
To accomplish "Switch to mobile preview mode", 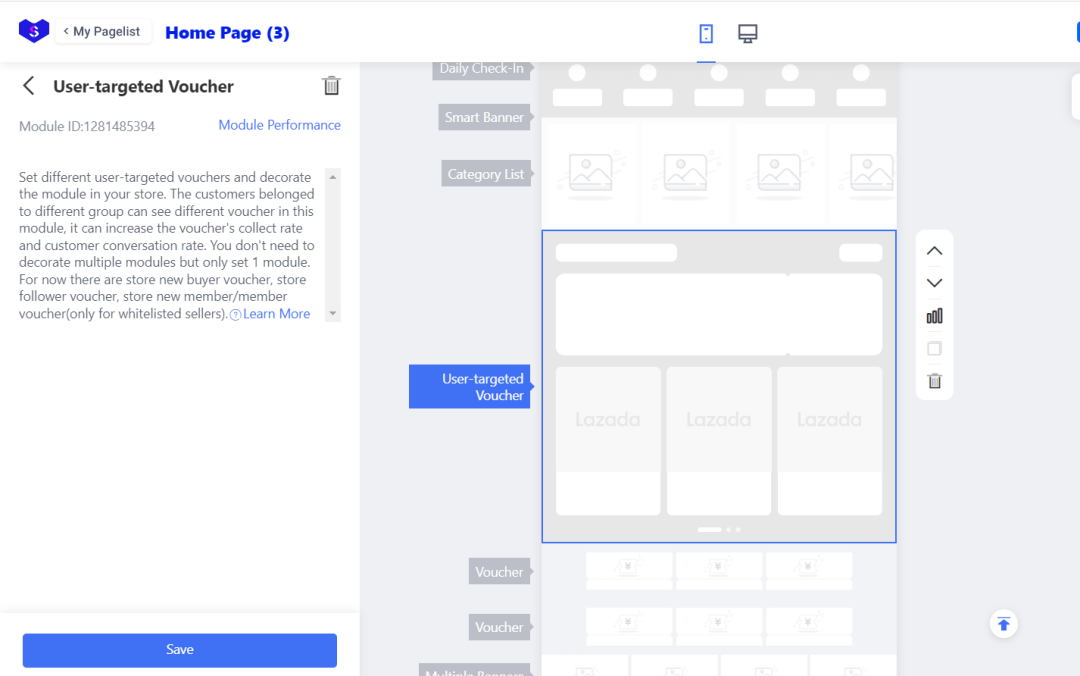I will click(x=706, y=33).
